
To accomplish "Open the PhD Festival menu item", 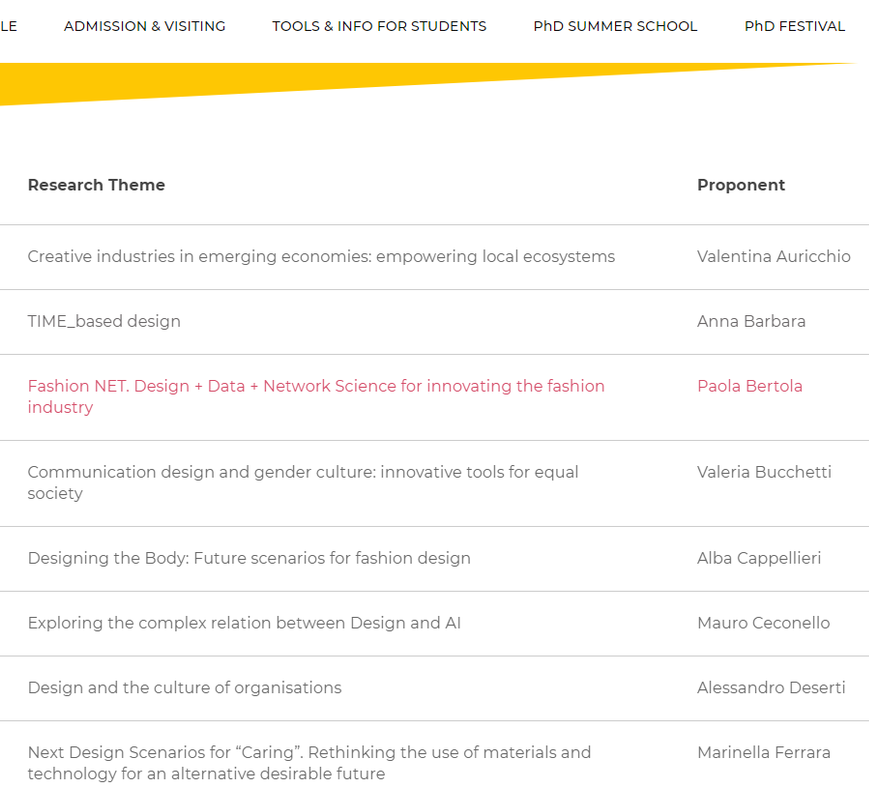I will click(794, 26).
